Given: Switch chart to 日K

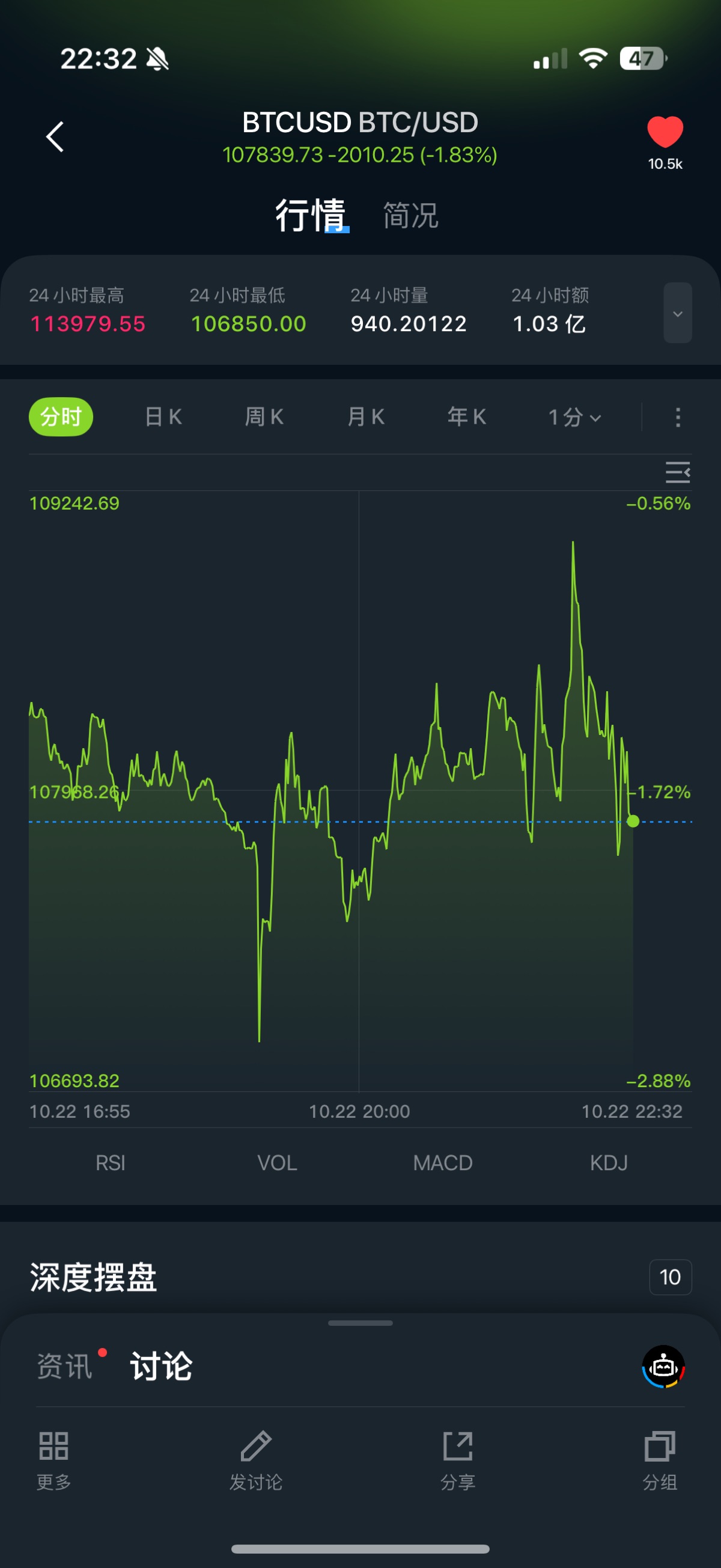Looking at the screenshot, I should click(163, 417).
